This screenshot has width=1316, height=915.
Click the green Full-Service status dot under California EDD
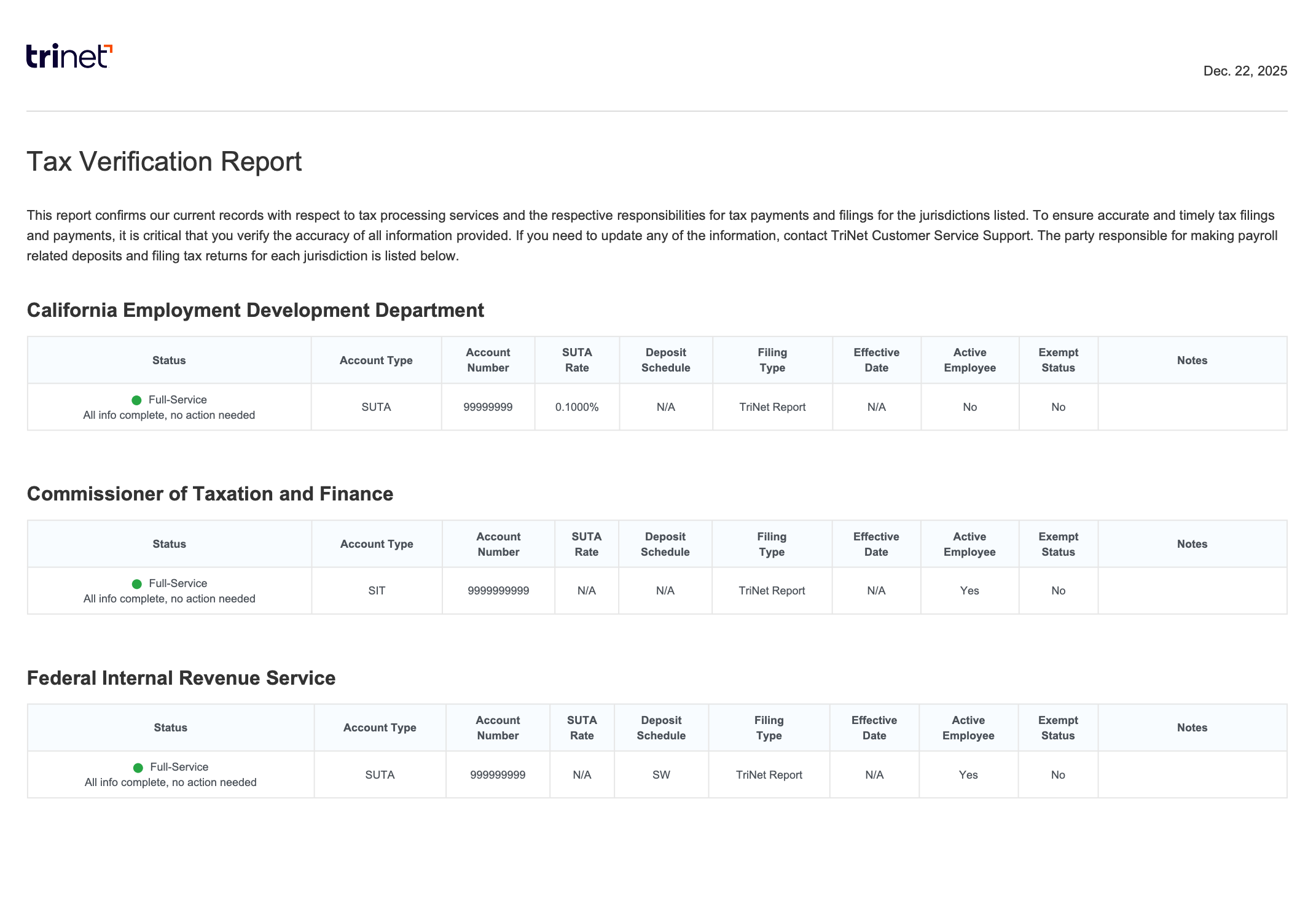136,400
